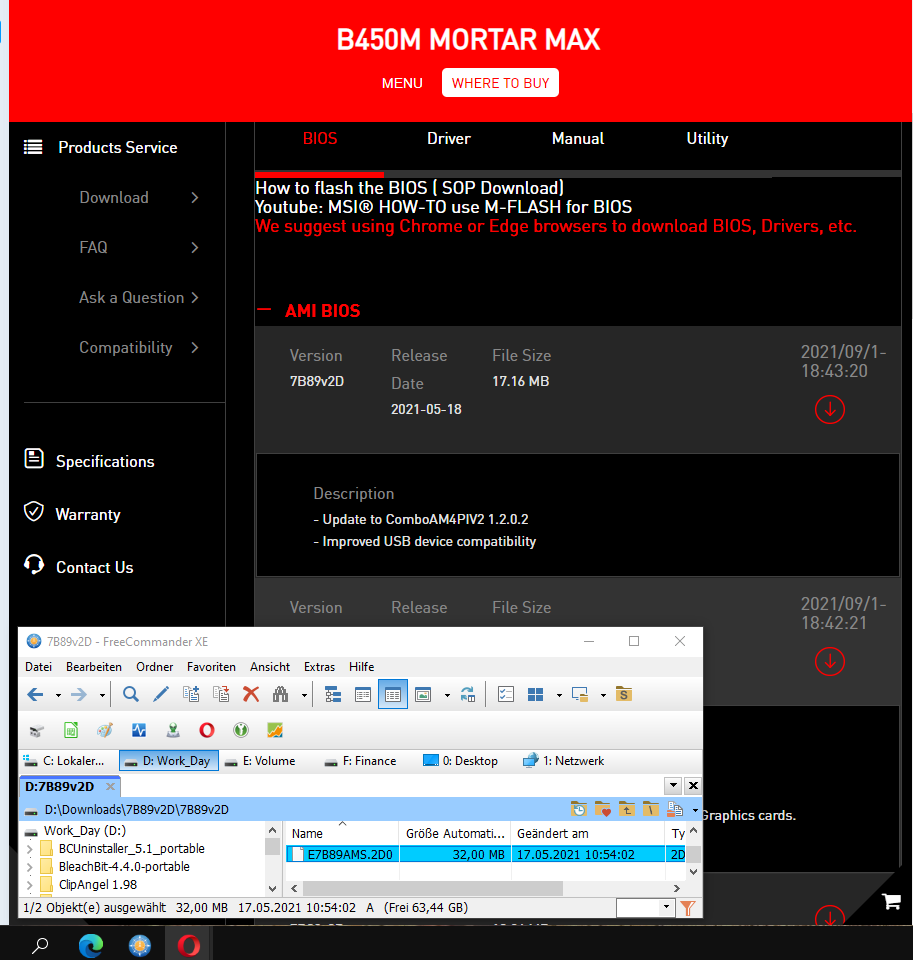Switch to drive E: Volume
Image resolution: width=913 pixels, height=960 pixels.
point(260,761)
